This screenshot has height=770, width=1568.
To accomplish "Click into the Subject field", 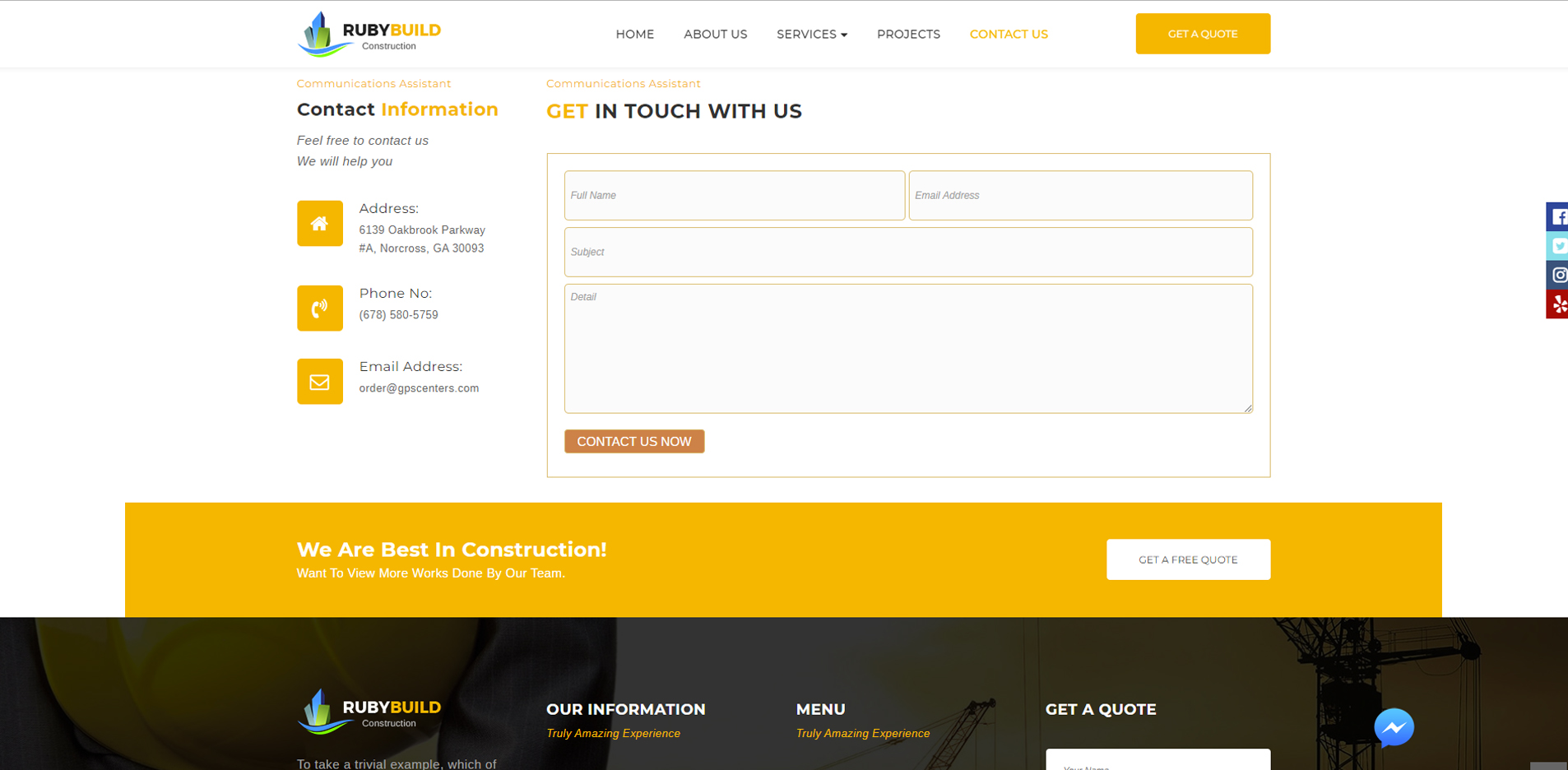I will (x=908, y=253).
